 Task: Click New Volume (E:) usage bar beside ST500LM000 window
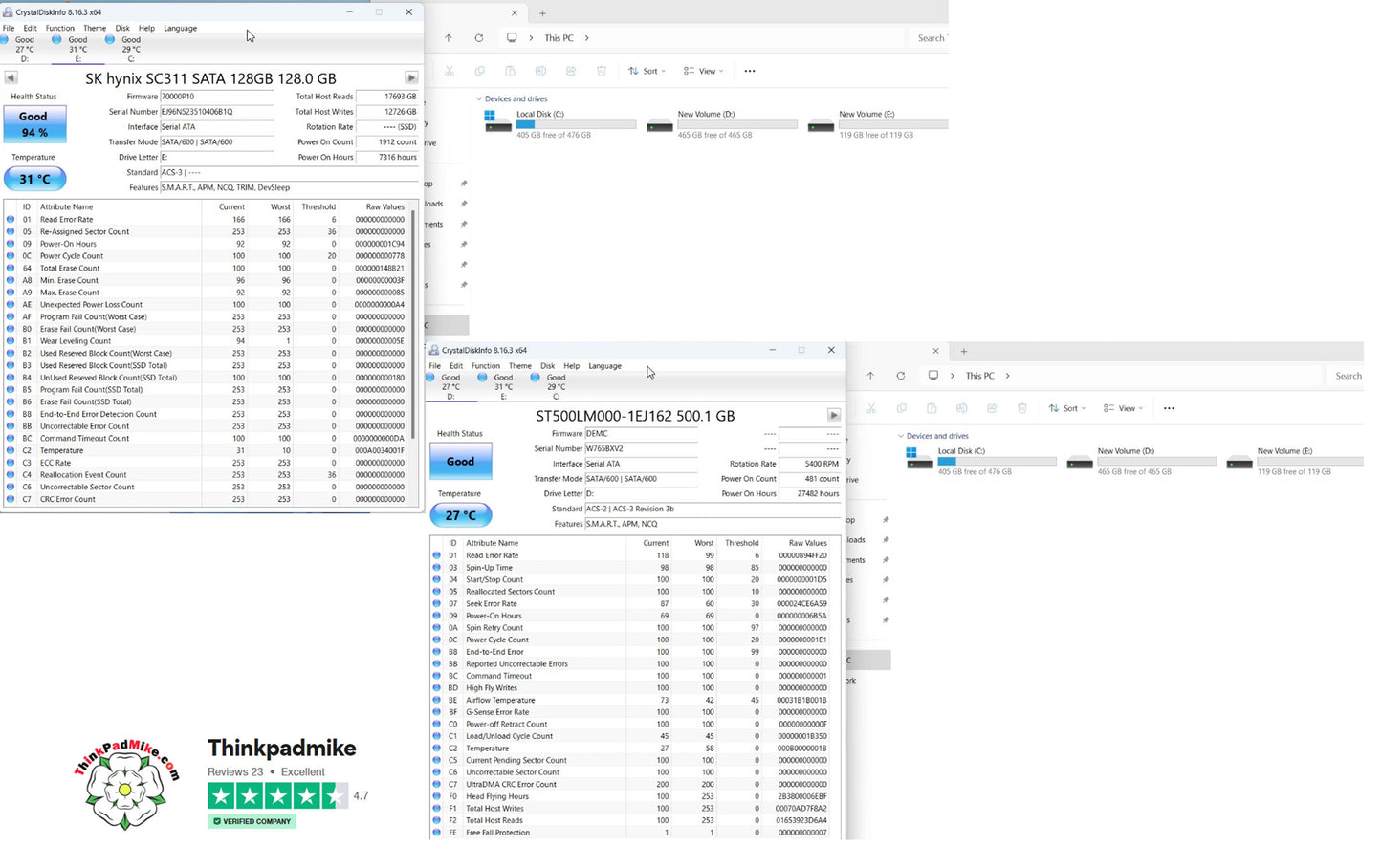click(1309, 462)
